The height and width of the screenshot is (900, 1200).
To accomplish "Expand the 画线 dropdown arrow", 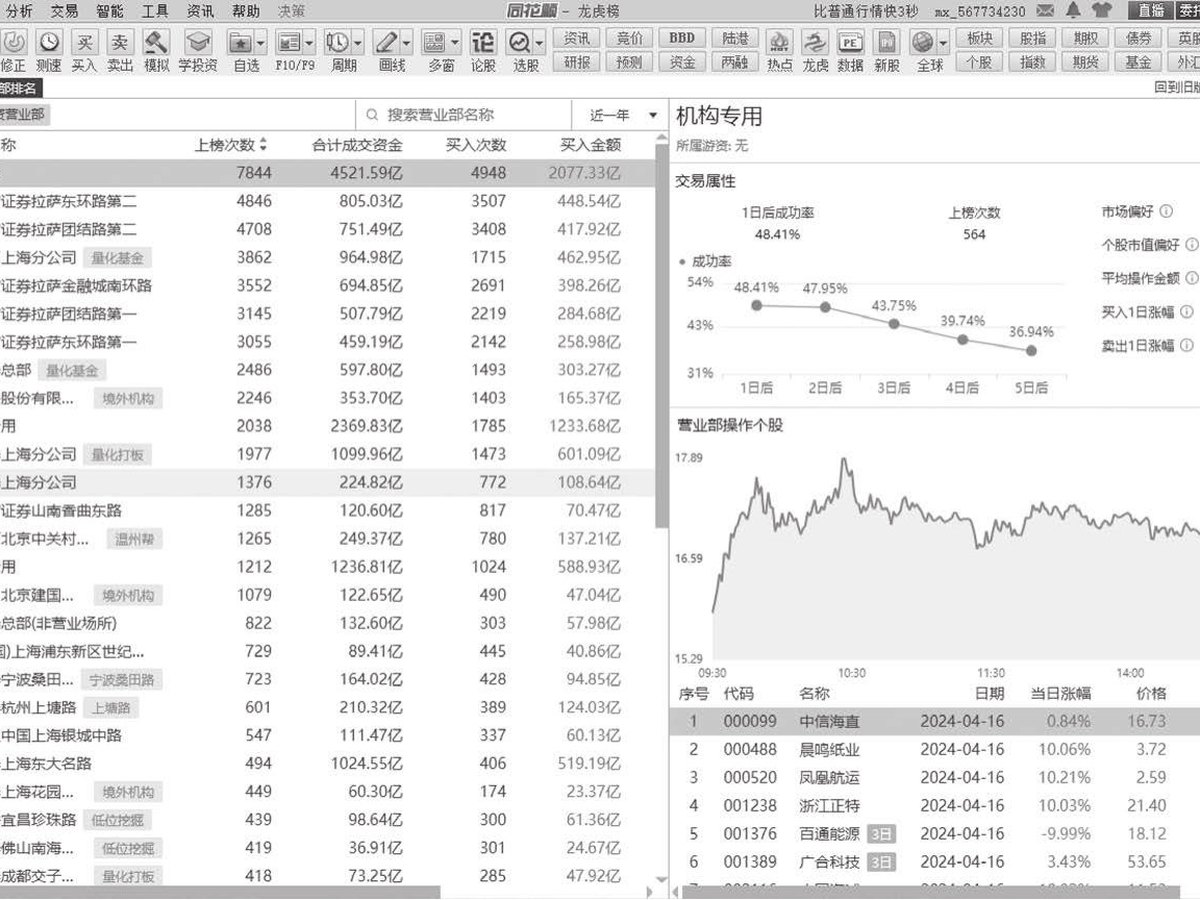I will point(406,43).
